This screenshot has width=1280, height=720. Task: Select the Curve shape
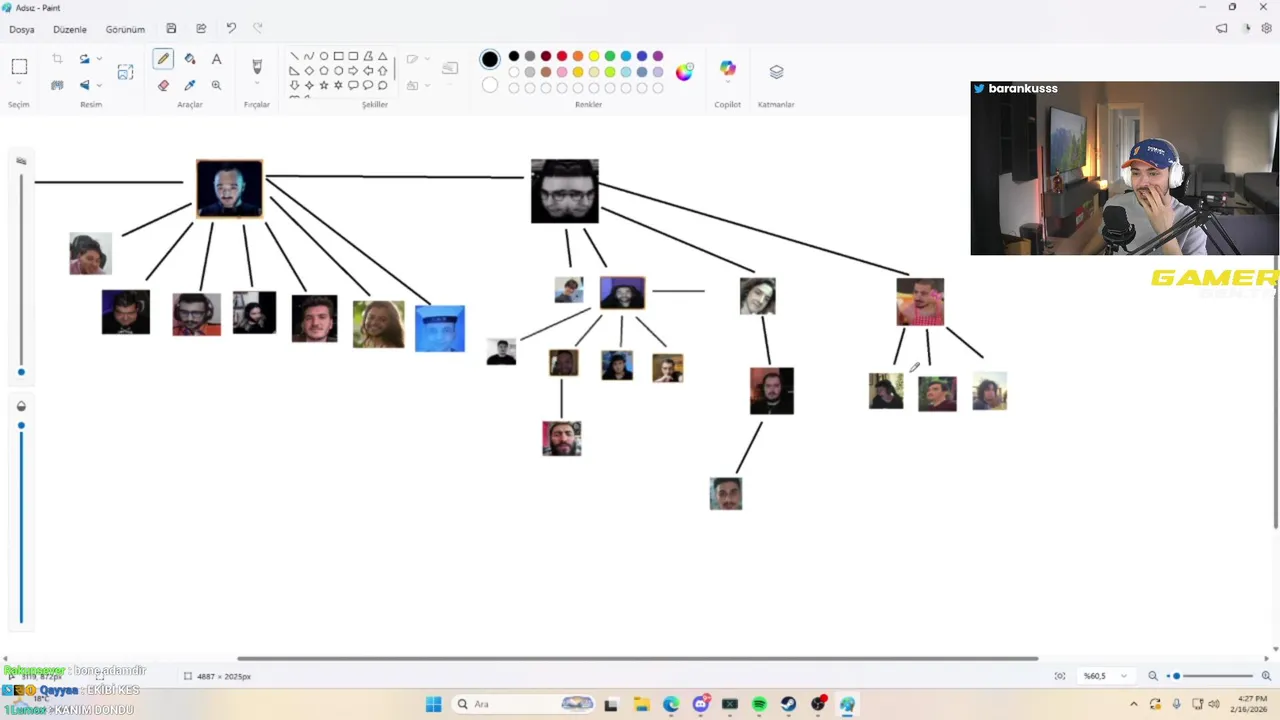point(309,56)
